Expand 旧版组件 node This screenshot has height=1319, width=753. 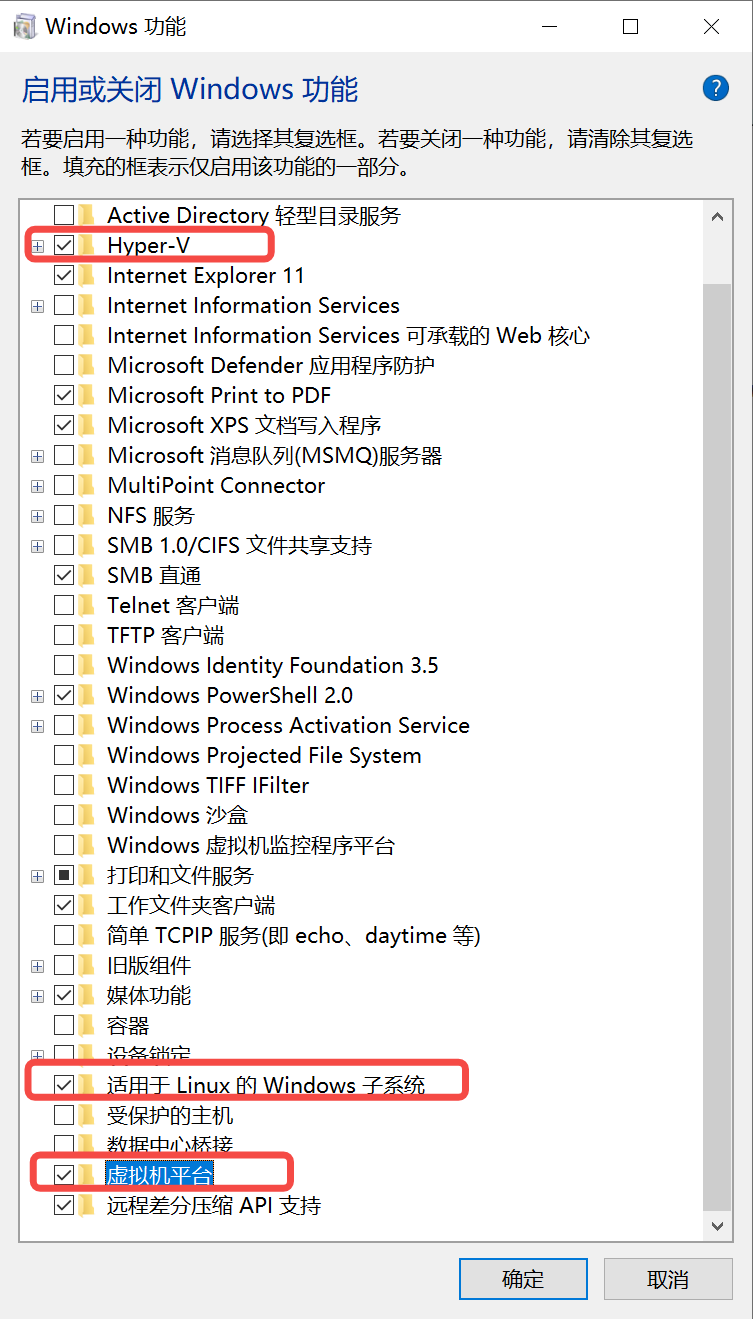point(38,966)
